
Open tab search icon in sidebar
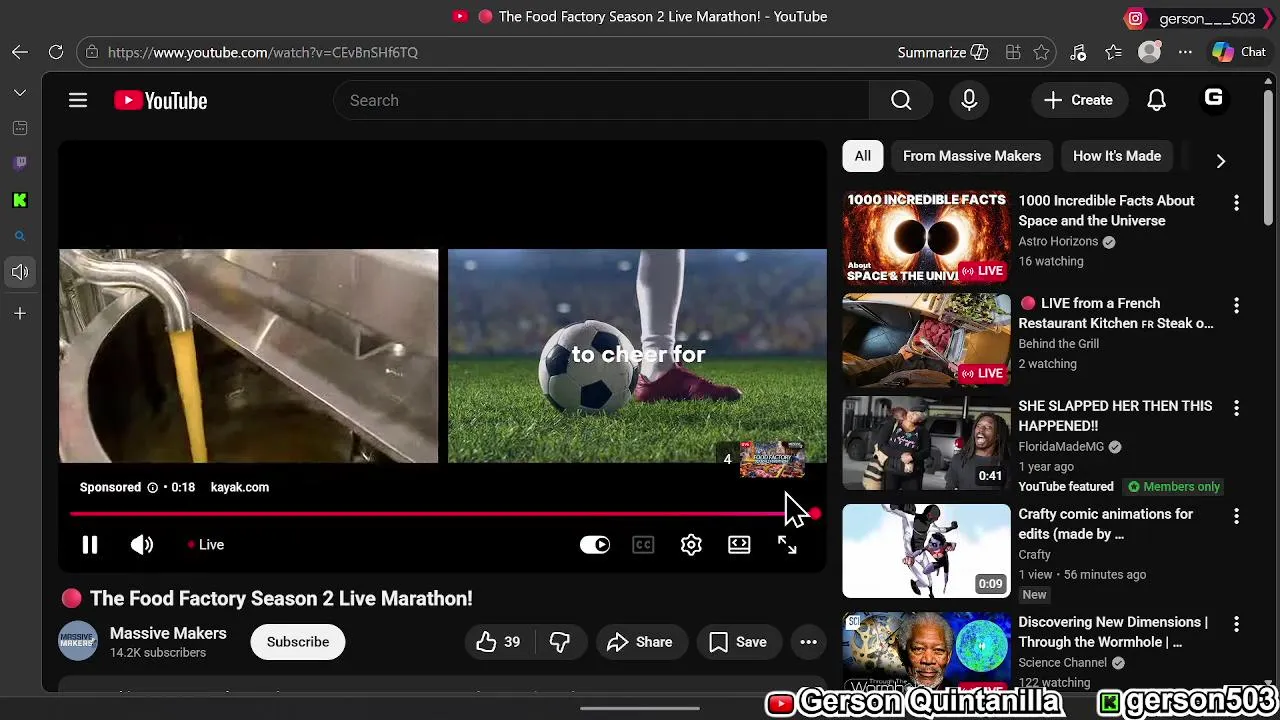20,128
